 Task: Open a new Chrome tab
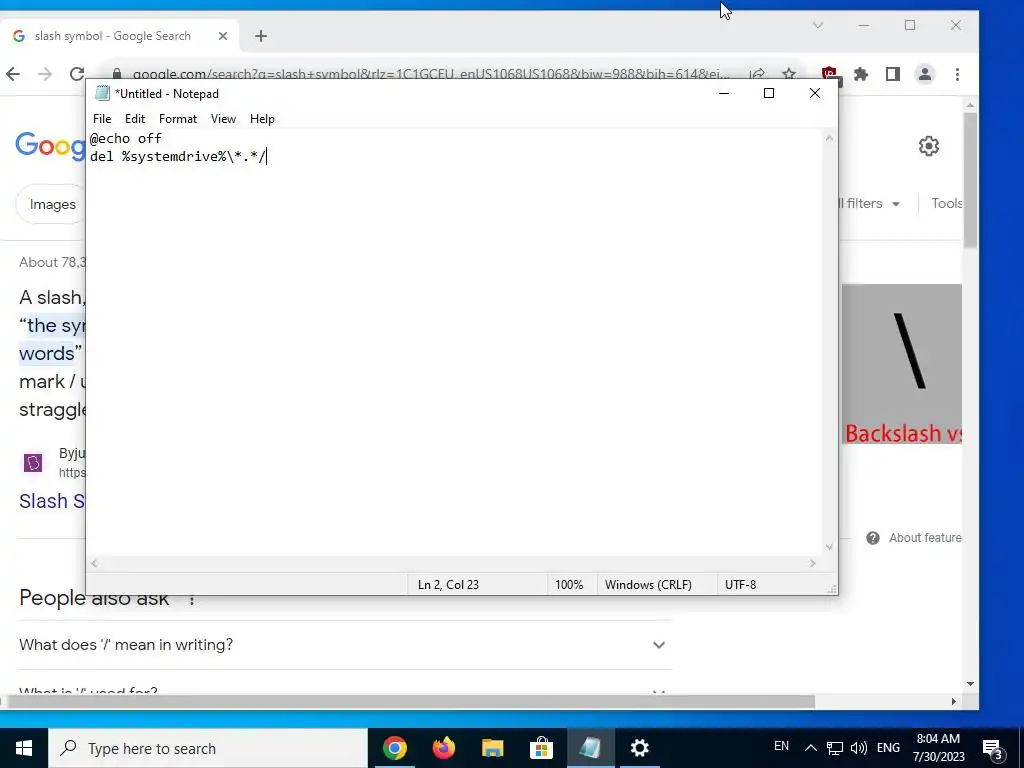point(261,36)
